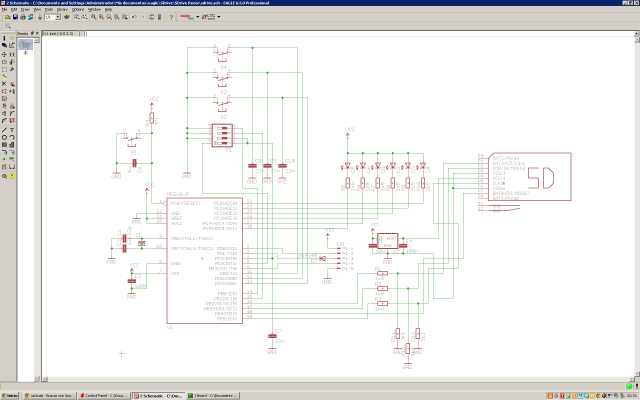This screenshot has height=400, width=640.
Task: Run a ULP with the ULP icon
Action: (x=84, y=17)
